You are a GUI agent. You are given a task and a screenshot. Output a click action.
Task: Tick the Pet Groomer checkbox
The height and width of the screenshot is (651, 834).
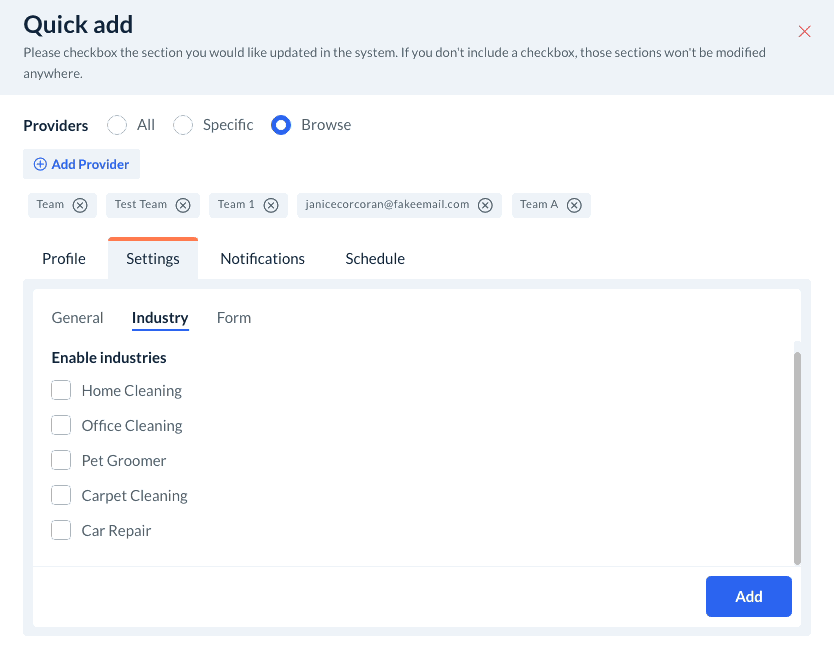coord(61,460)
